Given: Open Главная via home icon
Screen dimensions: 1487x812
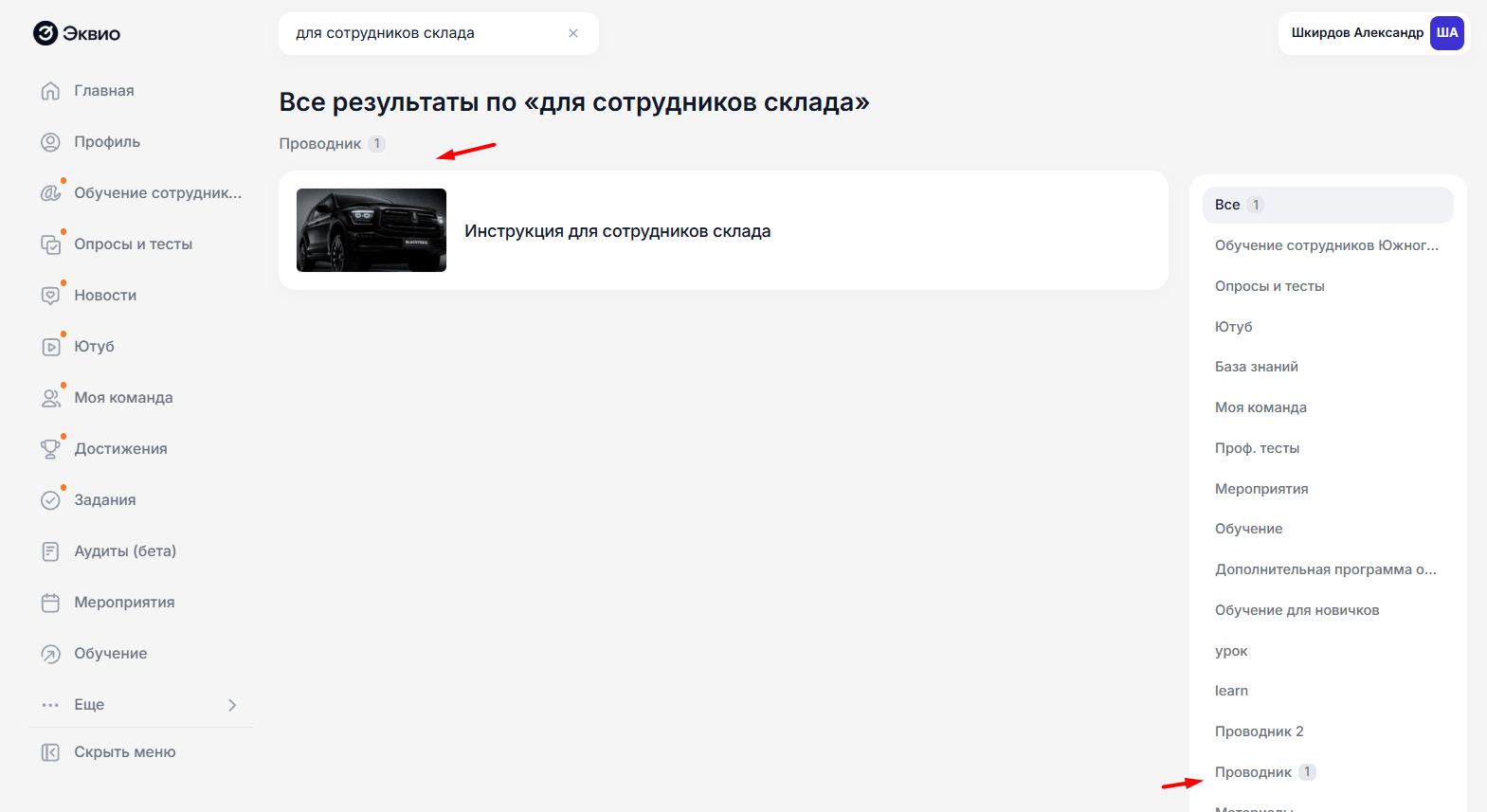Looking at the screenshot, I should click(50, 91).
